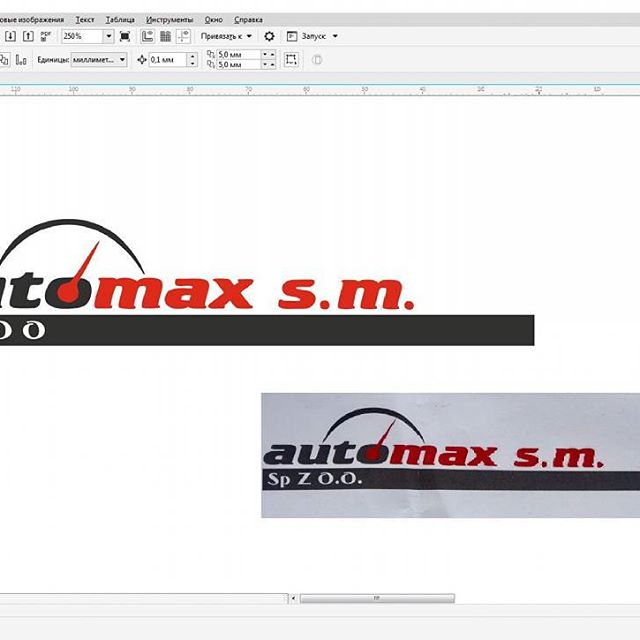Open the Options gear icon
The height and width of the screenshot is (640, 640).
(269, 36)
